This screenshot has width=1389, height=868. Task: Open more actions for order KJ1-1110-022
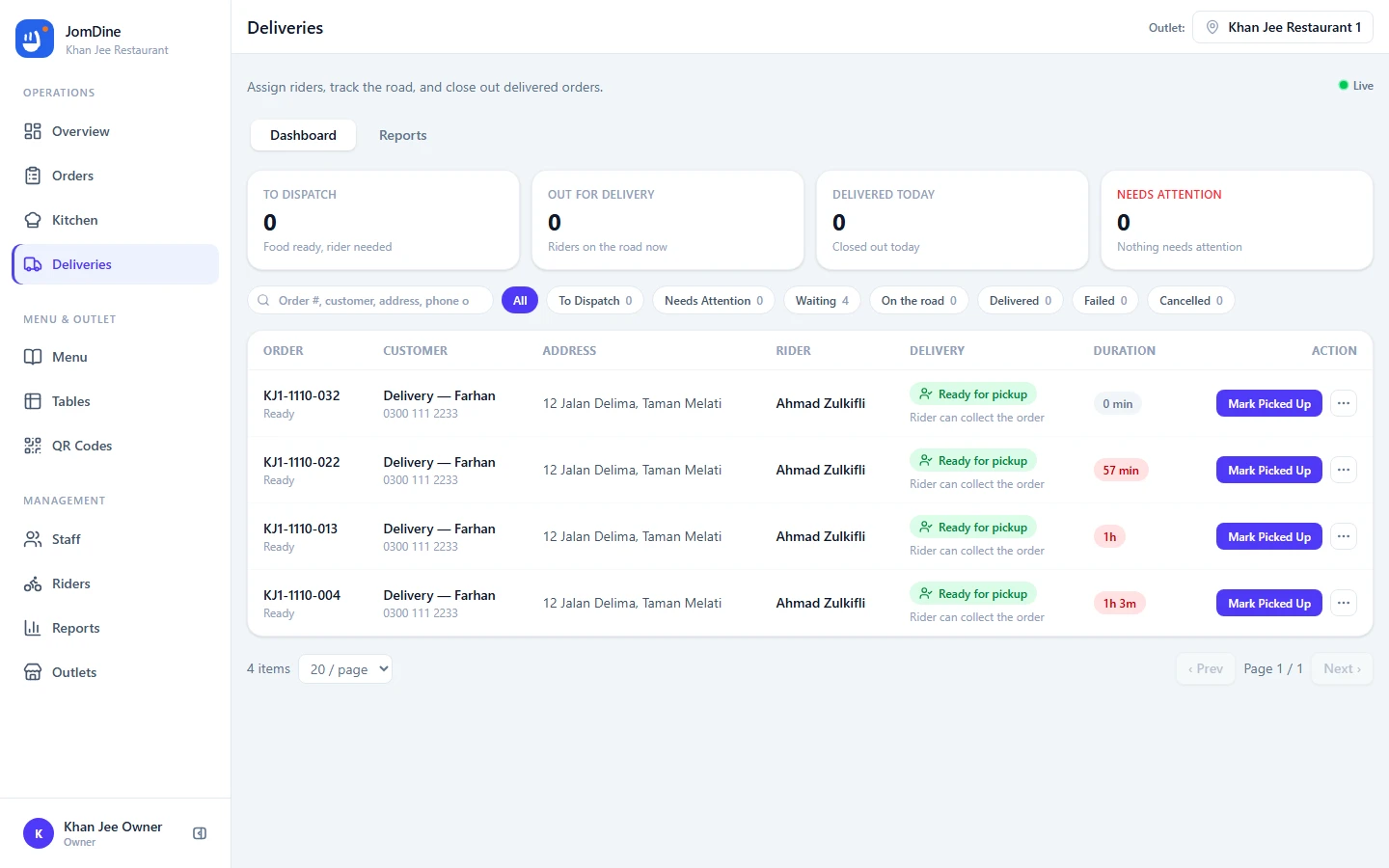click(x=1344, y=470)
